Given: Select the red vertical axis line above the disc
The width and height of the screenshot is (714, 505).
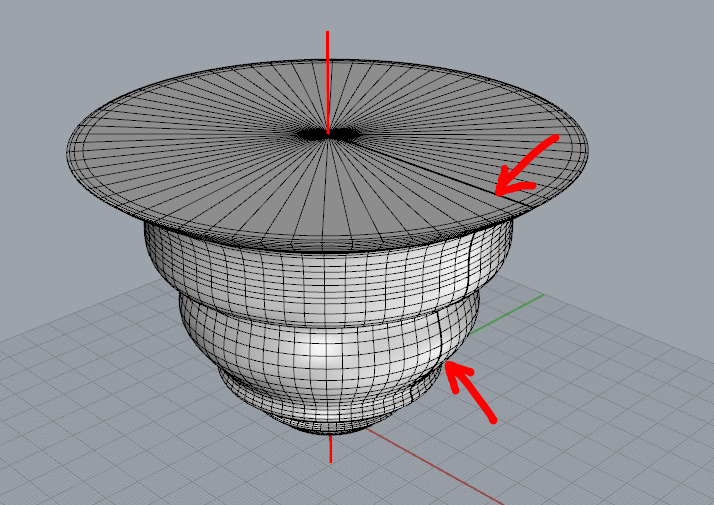Looking at the screenshot, I should click(x=327, y=82).
